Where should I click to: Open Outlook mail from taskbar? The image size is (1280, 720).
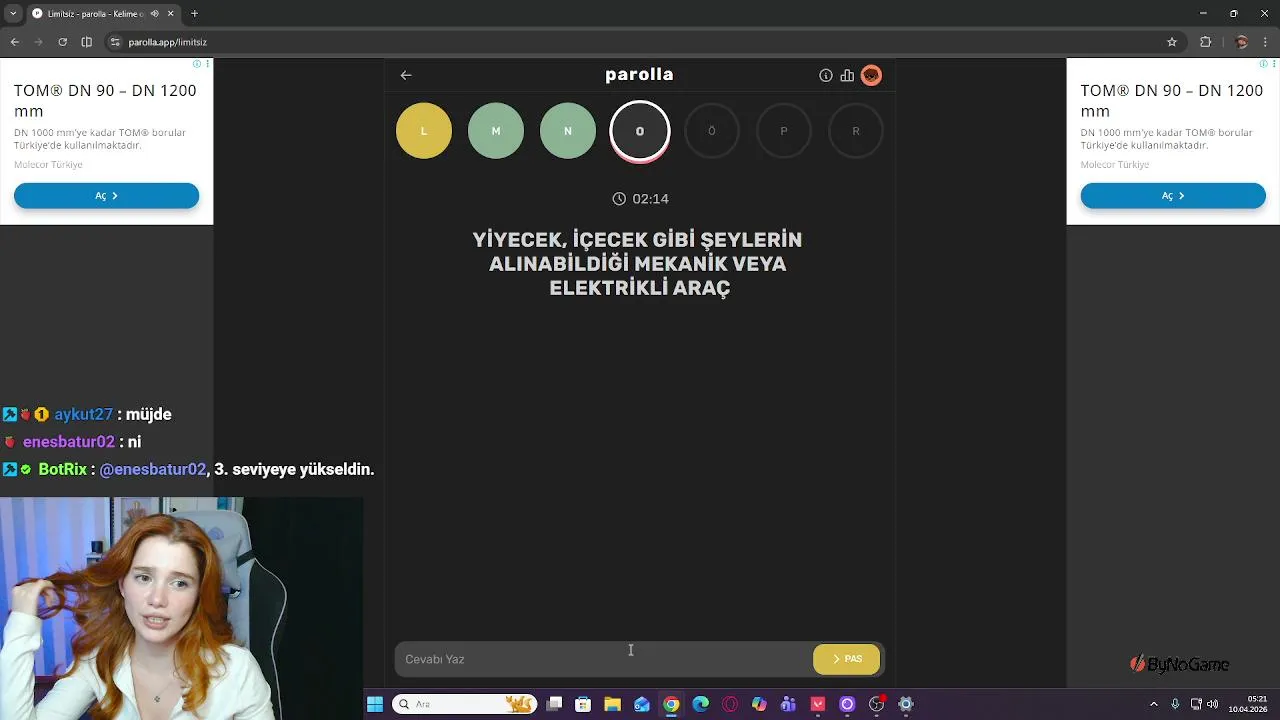point(642,705)
